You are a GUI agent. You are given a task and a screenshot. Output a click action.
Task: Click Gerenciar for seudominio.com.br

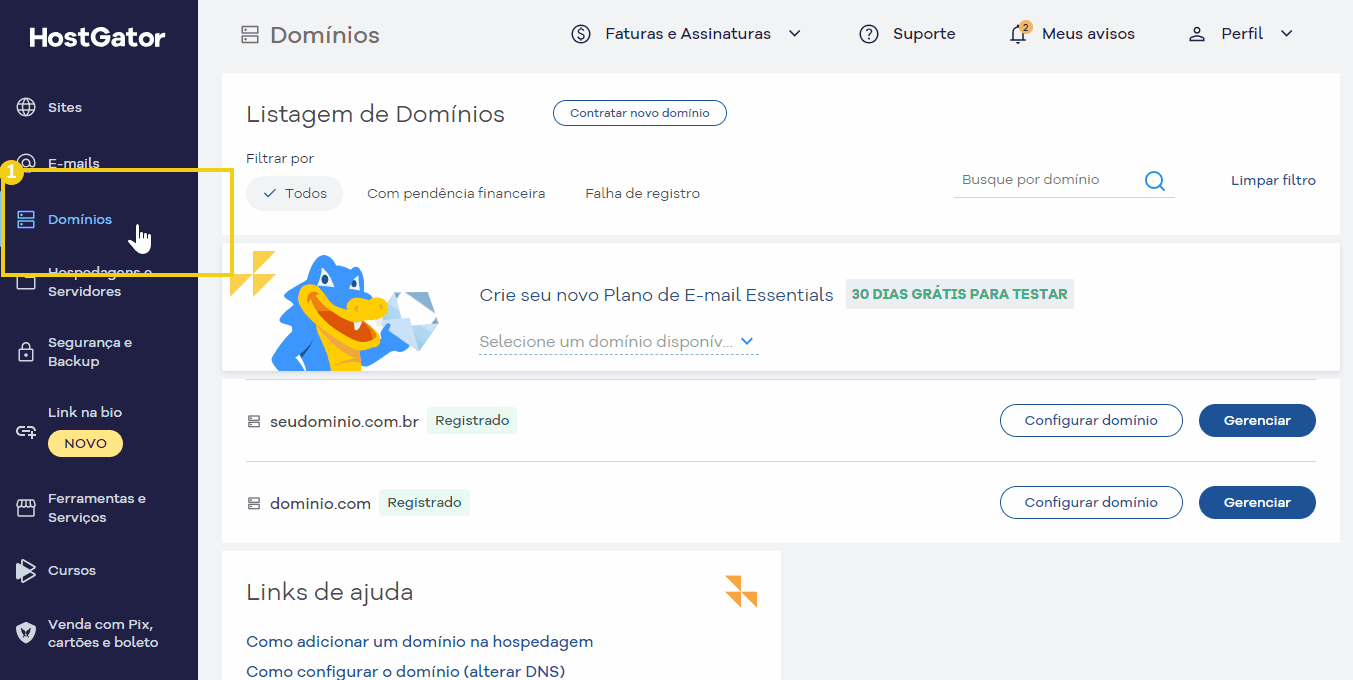(x=1257, y=421)
